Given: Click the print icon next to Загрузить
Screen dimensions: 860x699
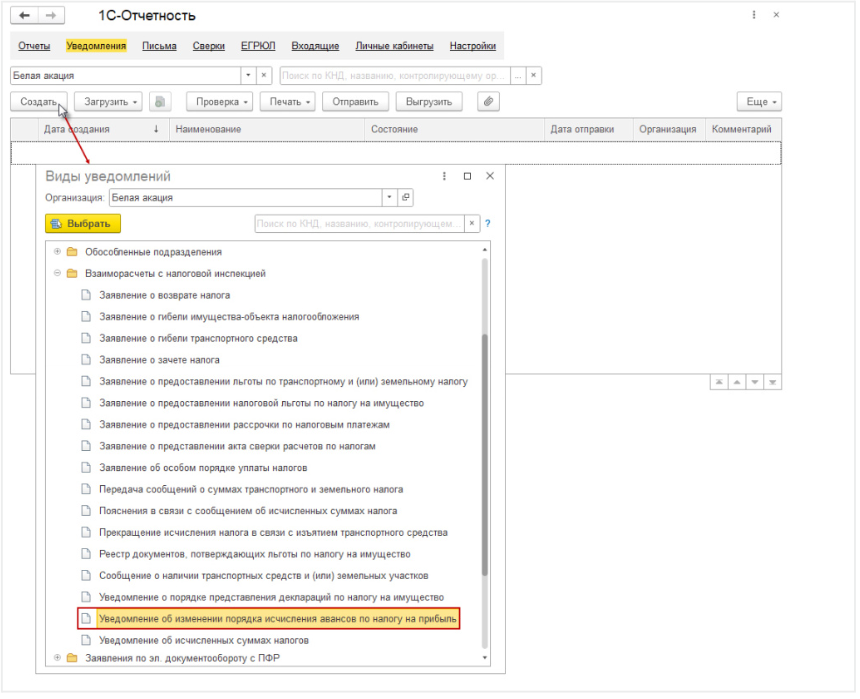Looking at the screenshot, I should (161, 102).
